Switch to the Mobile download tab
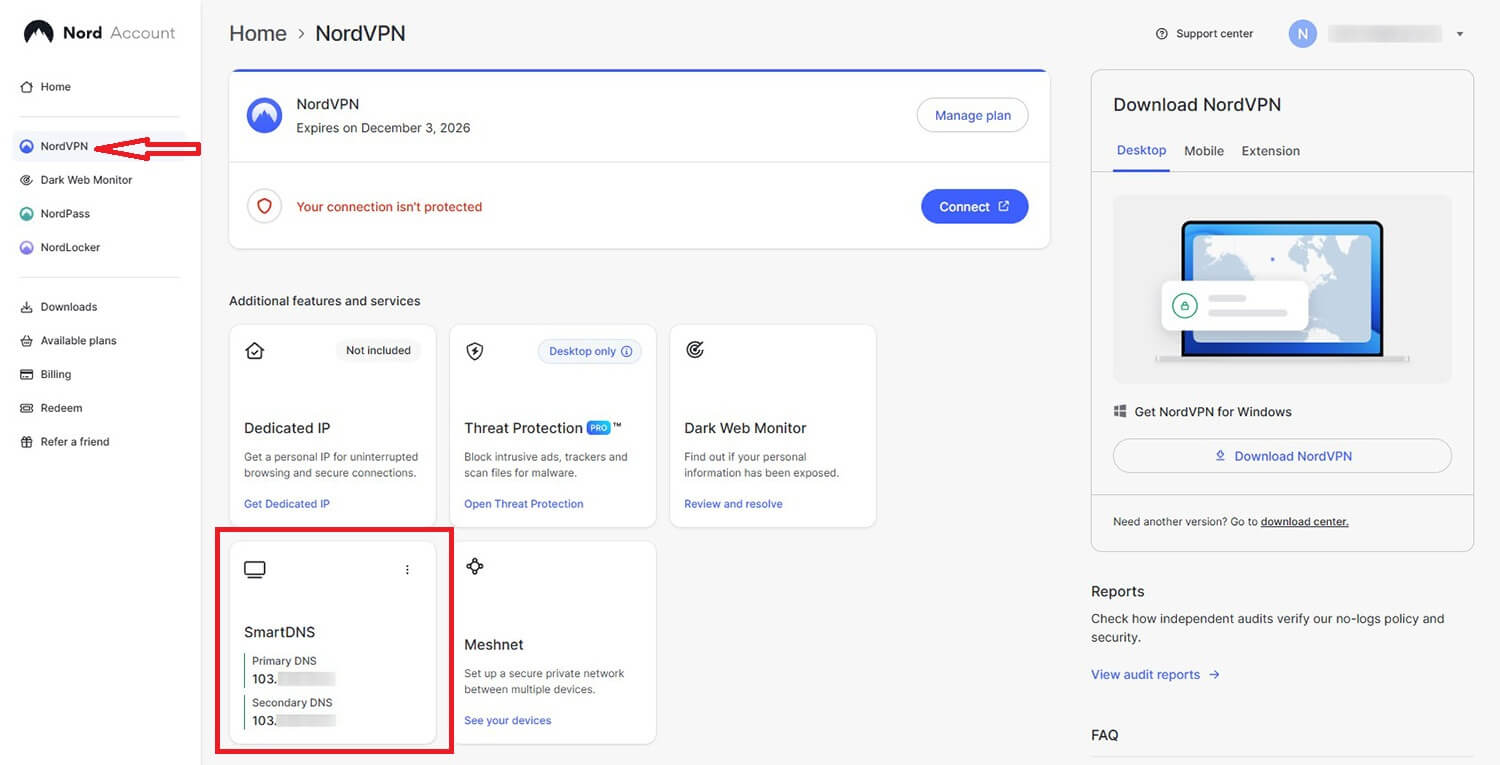This screenshot has width=1500, height=765. pyautogui.click(x=1203, y=151)
